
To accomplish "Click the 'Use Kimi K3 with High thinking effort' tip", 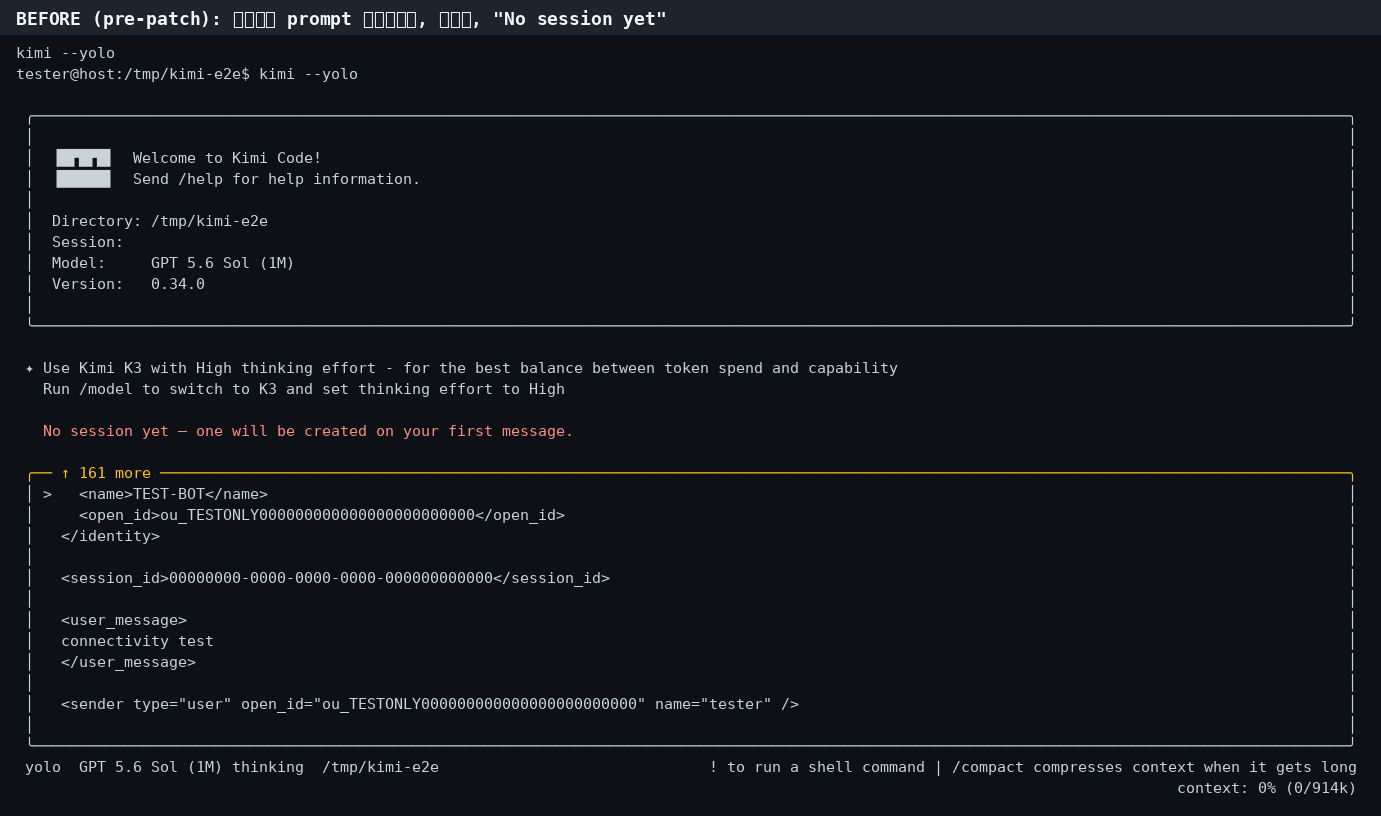I will click(470, 368).
